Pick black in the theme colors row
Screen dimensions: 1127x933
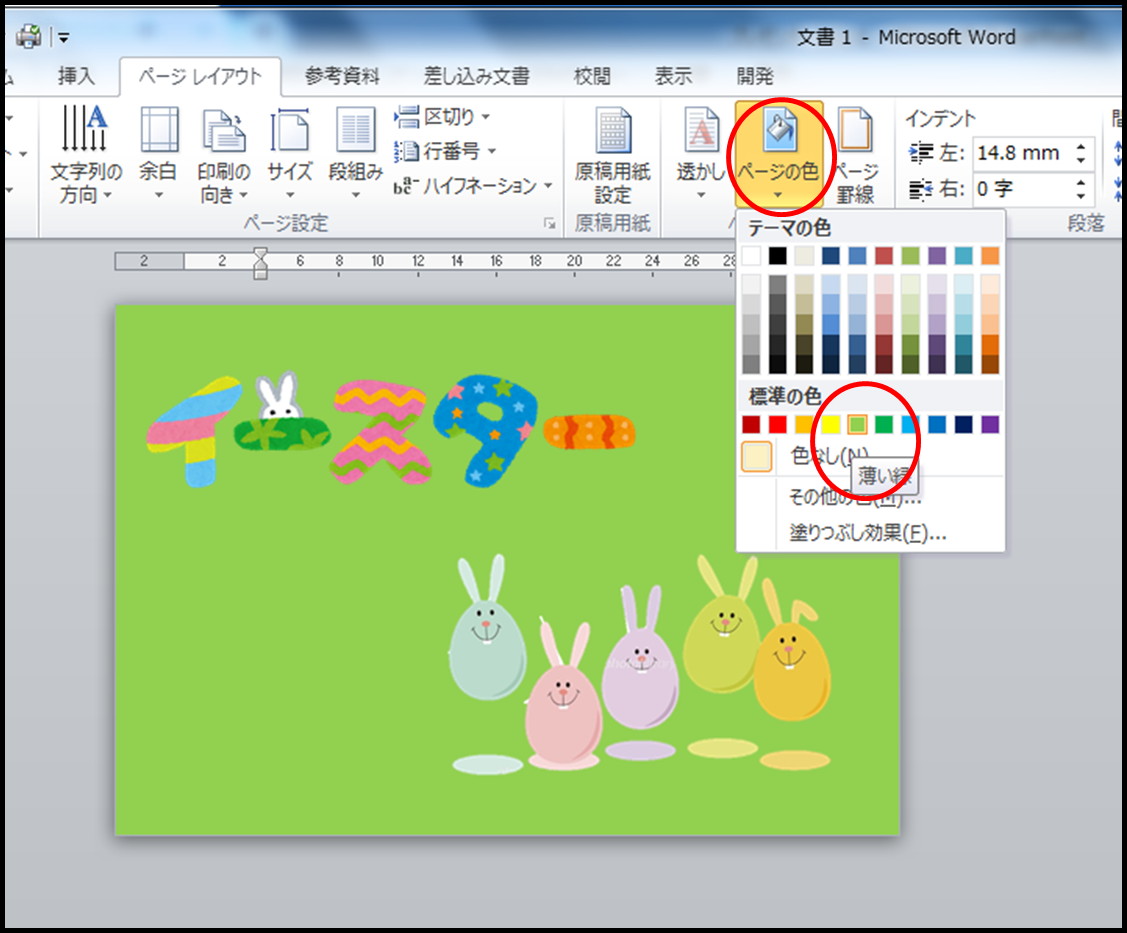pyautogui.click(x=778, y=256)
